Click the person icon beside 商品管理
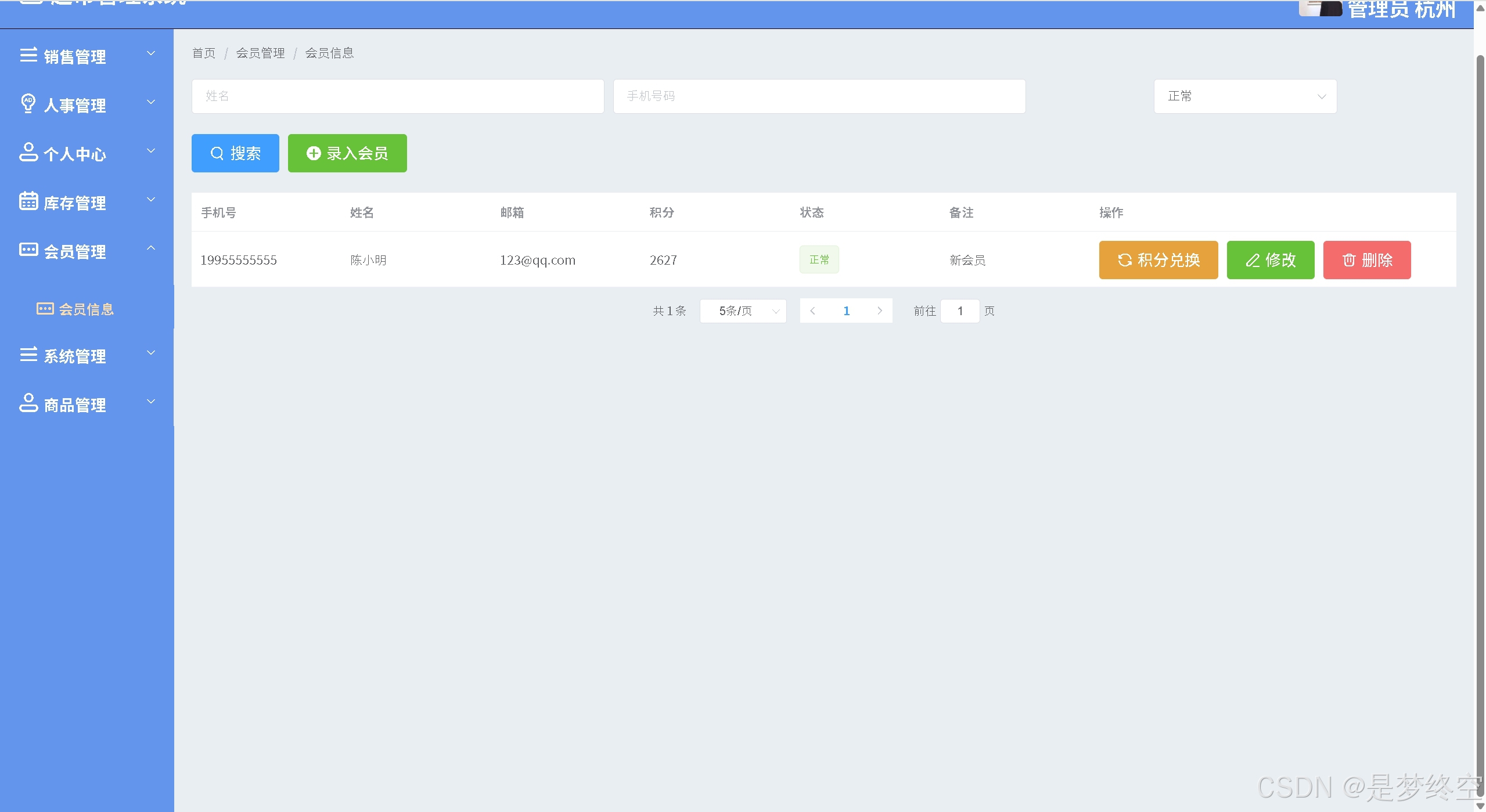Screen dimensions: 1486x812 [x=28, y=403]
